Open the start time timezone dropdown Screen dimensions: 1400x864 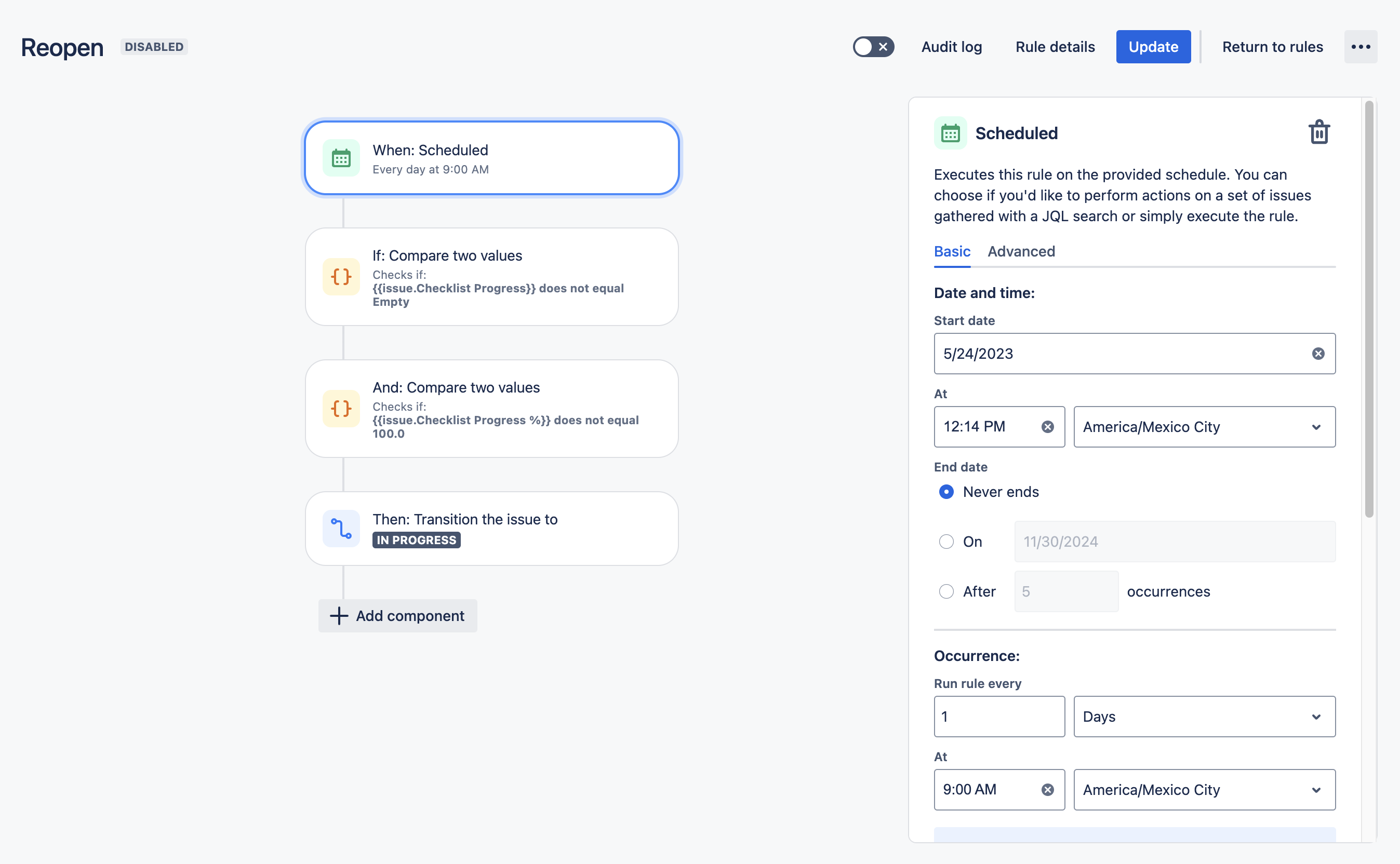1204,427
